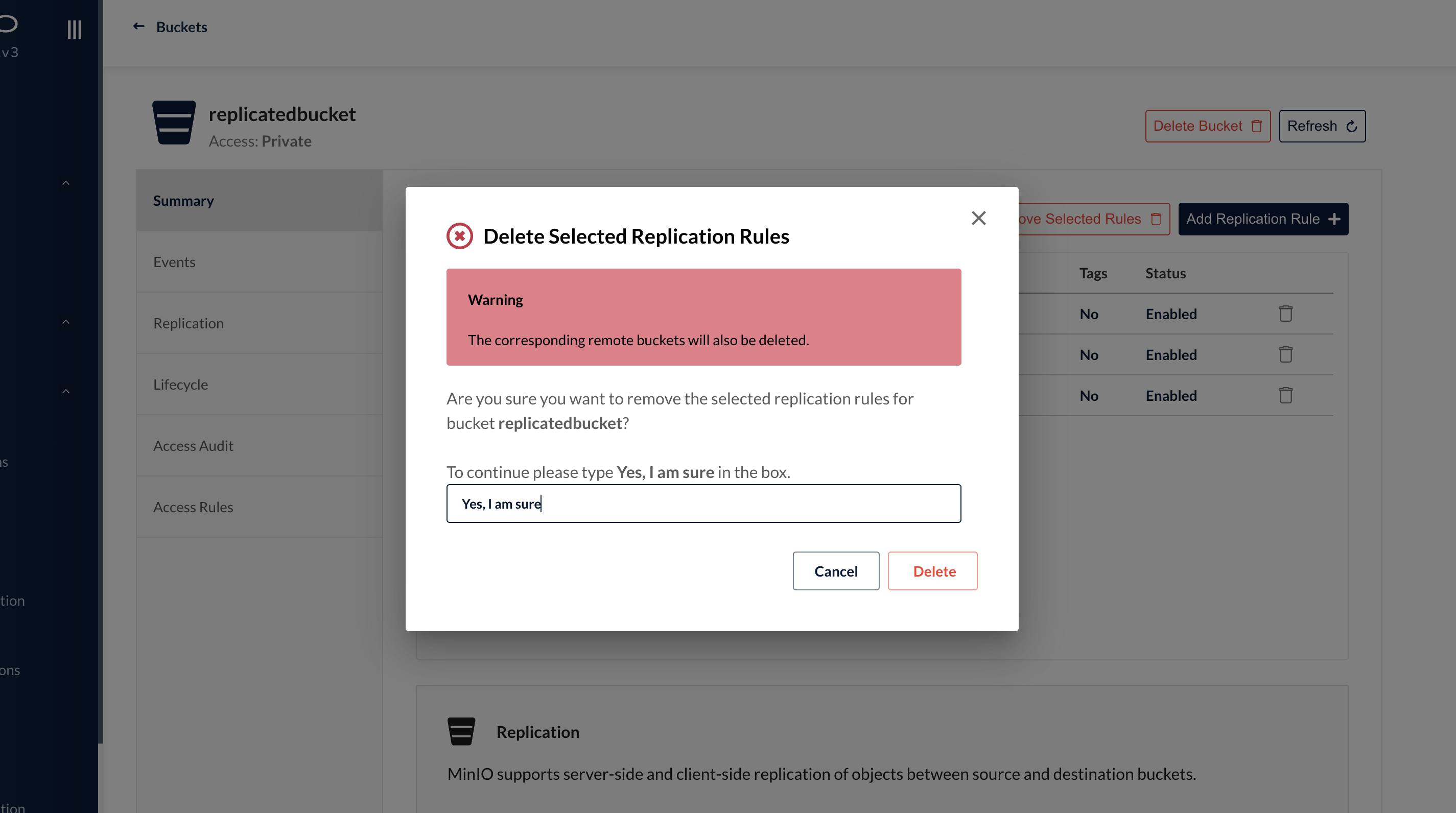This screenshot has height=813, width=1456.
Task: Toggle the sidebar menu collapse icon
Action: coord(74,30)
